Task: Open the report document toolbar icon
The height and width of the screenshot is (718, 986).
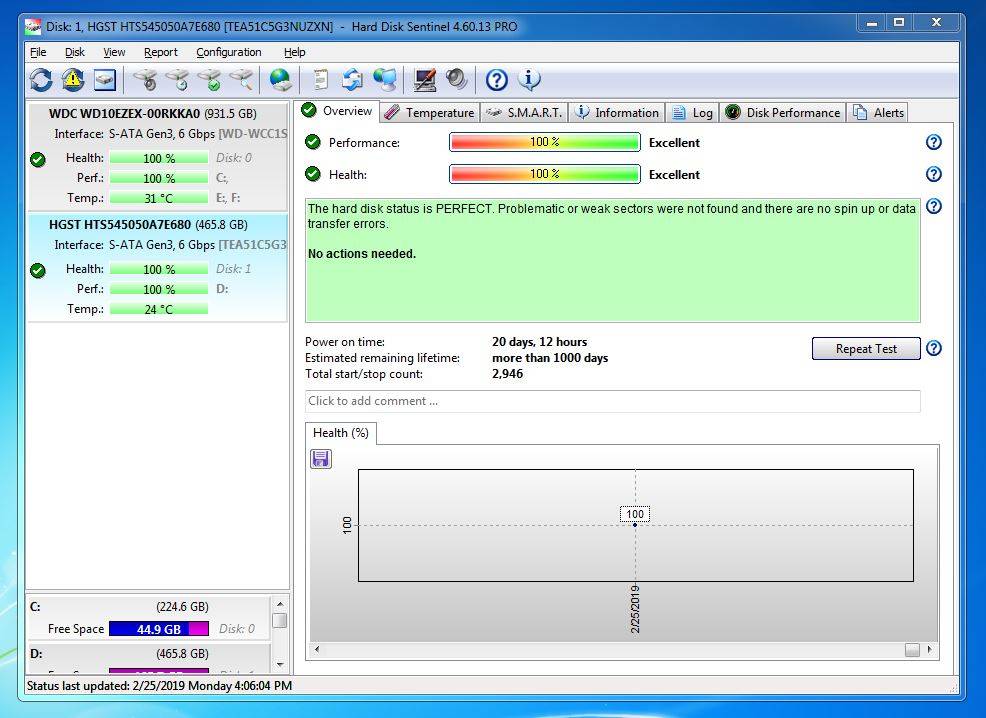Action: [x=320, y=80]
